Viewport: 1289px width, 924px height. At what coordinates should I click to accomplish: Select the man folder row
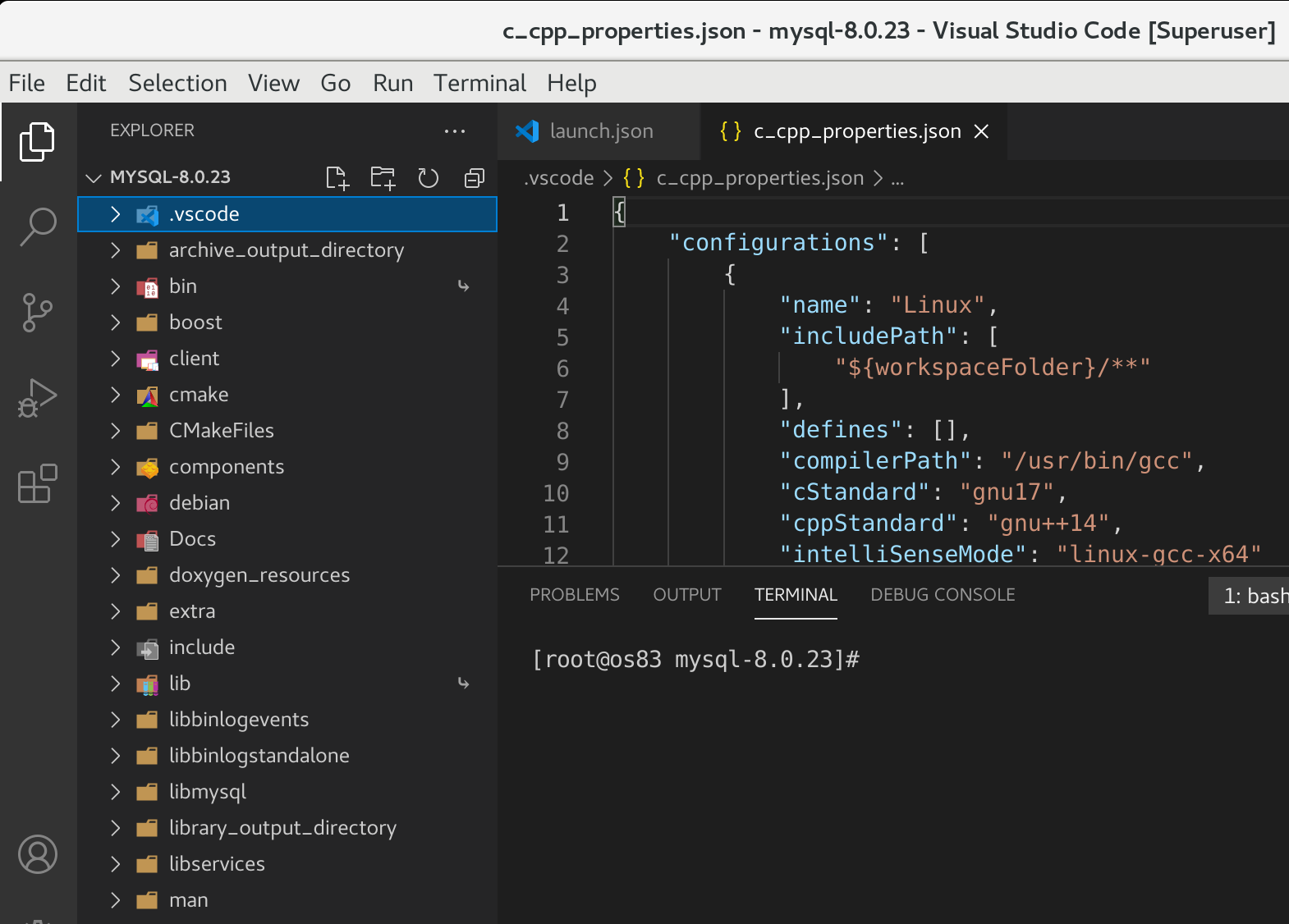[x=287, y=900]
